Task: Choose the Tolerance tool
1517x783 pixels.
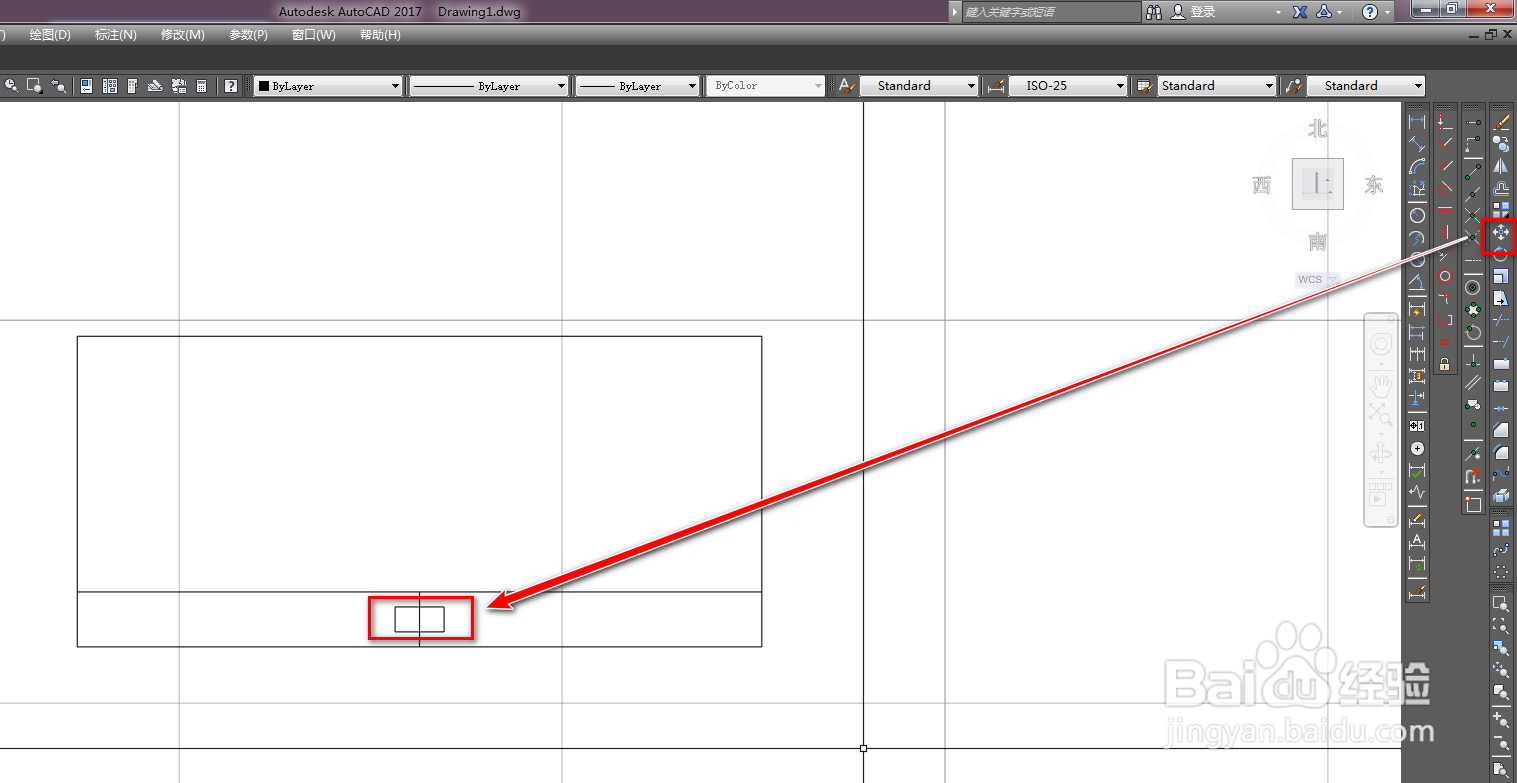Action: click(x=1417, y=425)
